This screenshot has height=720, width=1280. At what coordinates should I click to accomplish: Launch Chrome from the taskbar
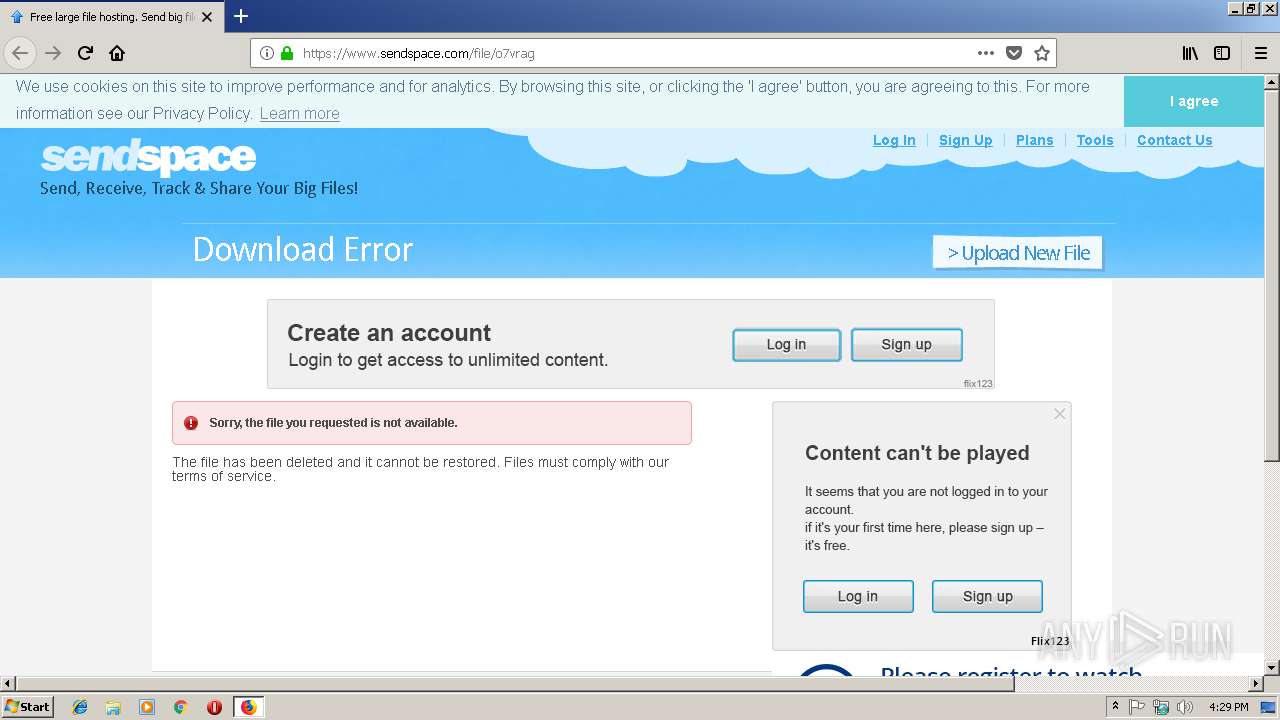click(x=180, y=707)
